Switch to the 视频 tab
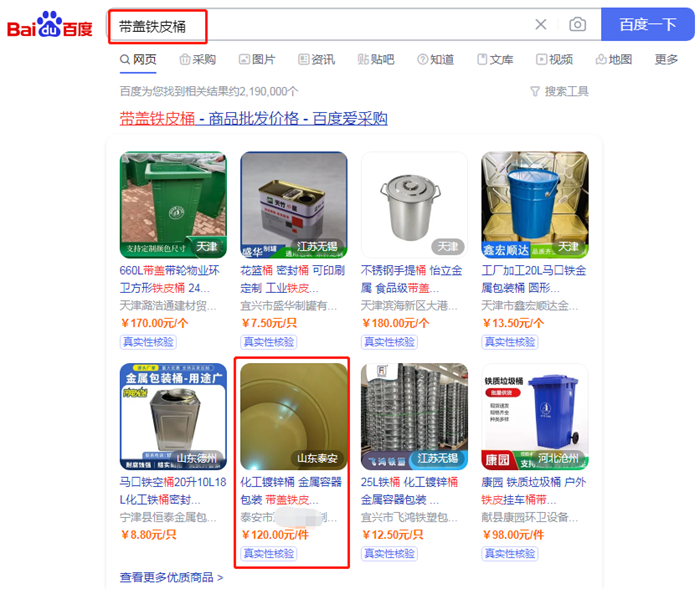Screen dimensions: 700x589 554,59
